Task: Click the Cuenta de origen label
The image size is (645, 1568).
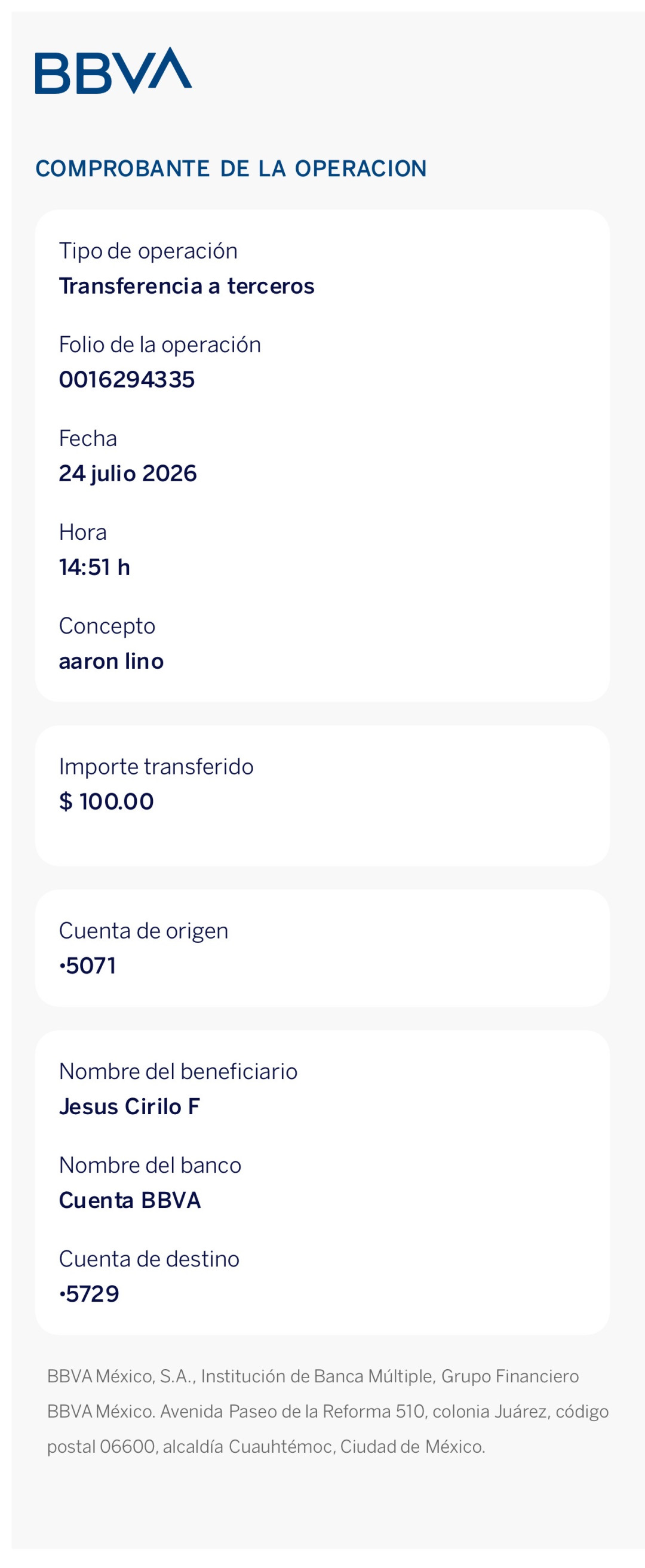Action: pyautogui.click(x=144, y=931)
